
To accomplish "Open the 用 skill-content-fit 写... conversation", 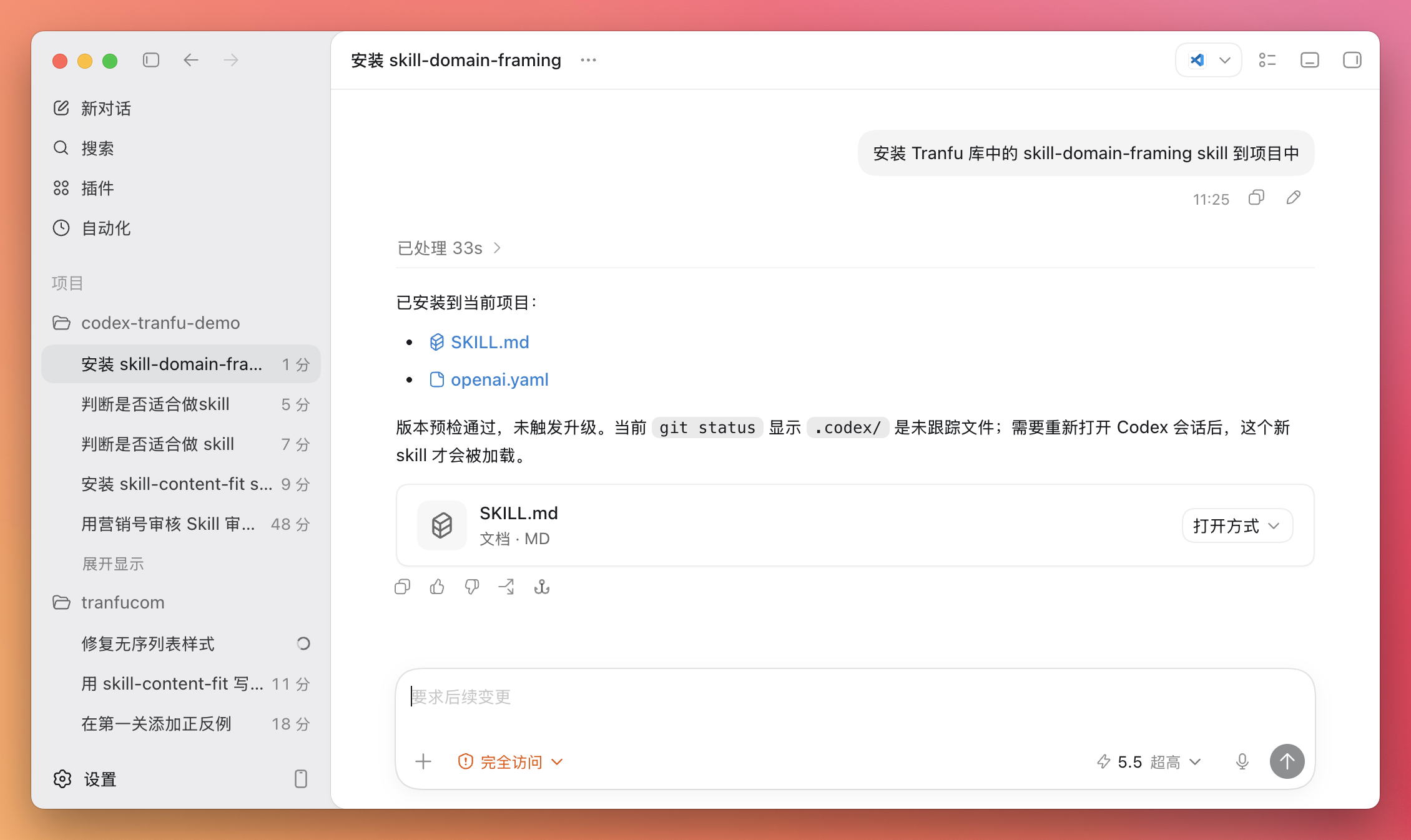I will pyautogui.click(x=181, y=683).
